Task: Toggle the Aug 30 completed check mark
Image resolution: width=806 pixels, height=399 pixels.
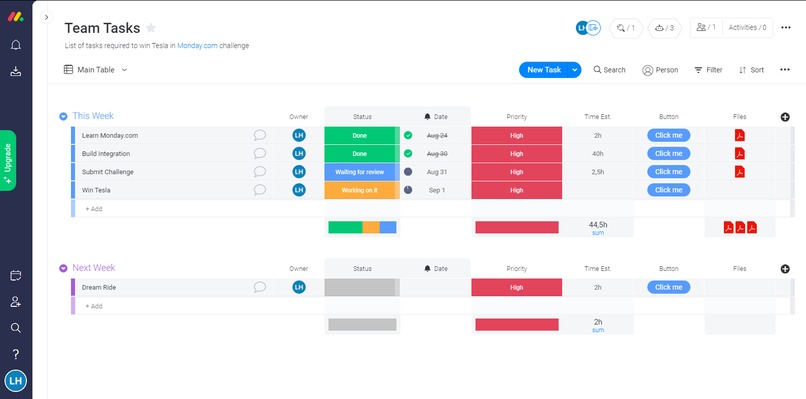Action: pyautogui.click(x=408, y=153)
